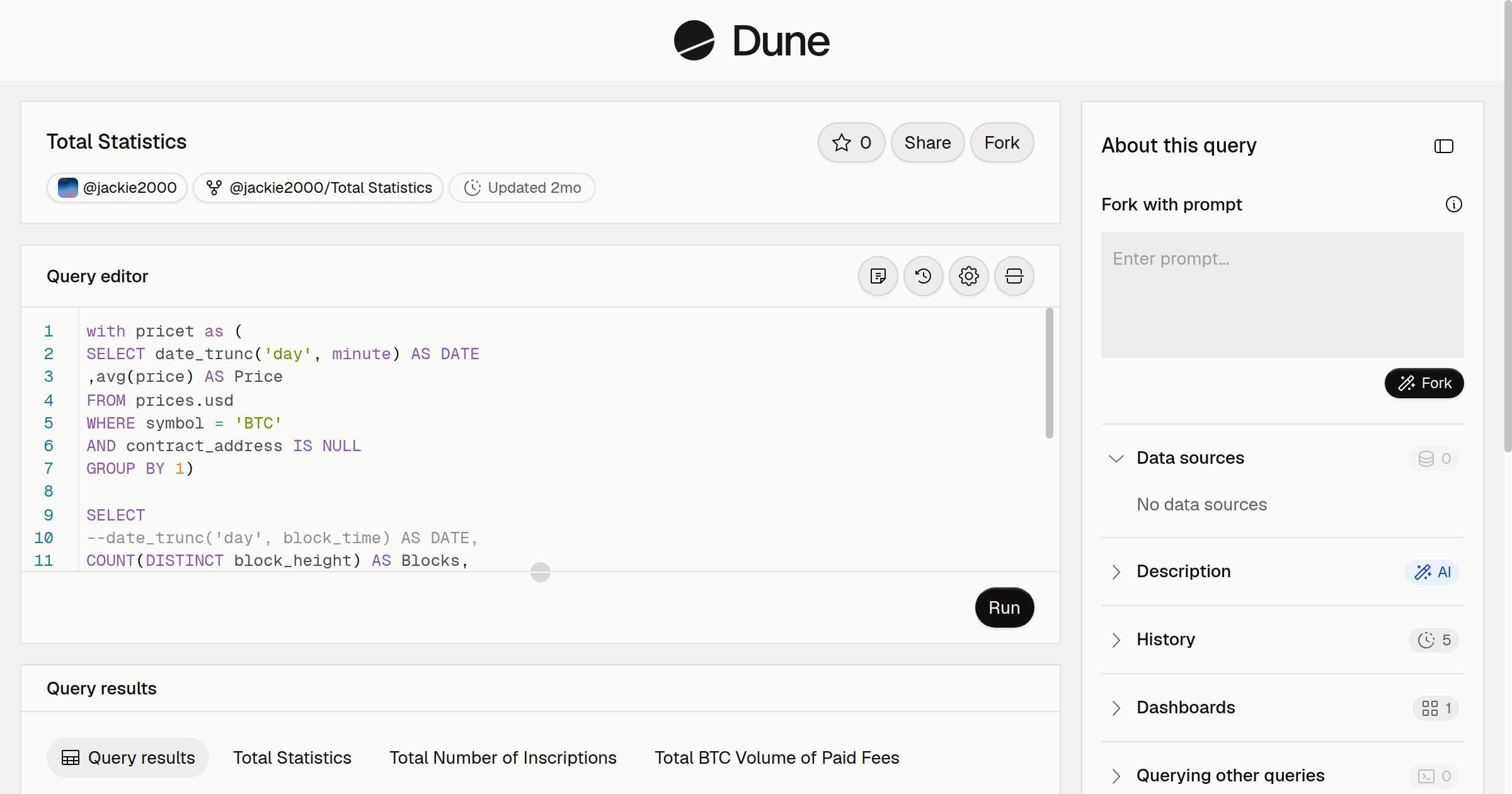Select the Query results tab
This screenshot has width=1512, height=794.
click(x=128, y=757)
